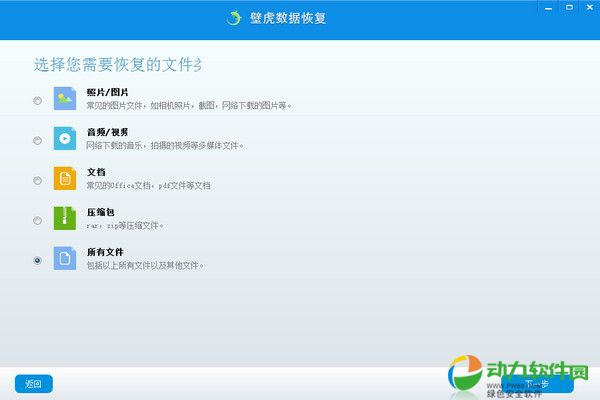The image size is (600, 400).
Task: Click the 照片/图片 photo icon
Action: (x=65, y=99)
